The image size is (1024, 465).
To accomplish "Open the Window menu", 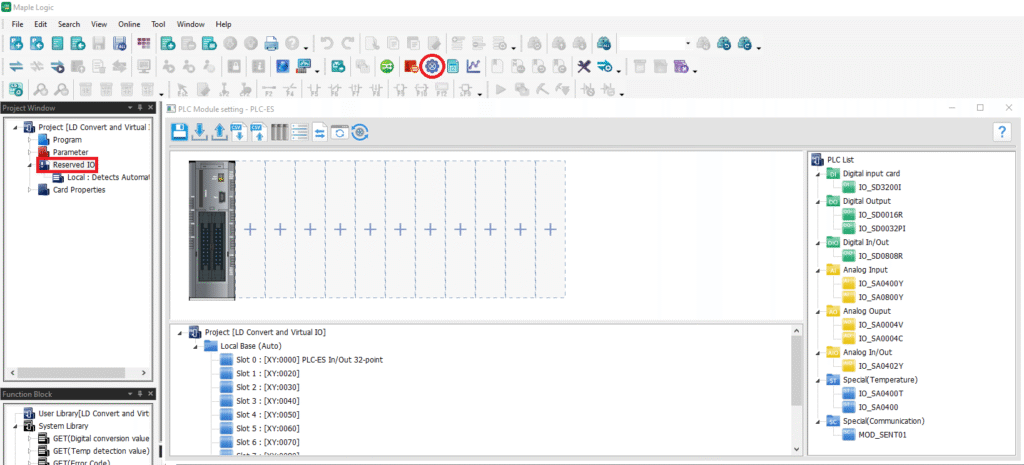I will click(191, 24).
